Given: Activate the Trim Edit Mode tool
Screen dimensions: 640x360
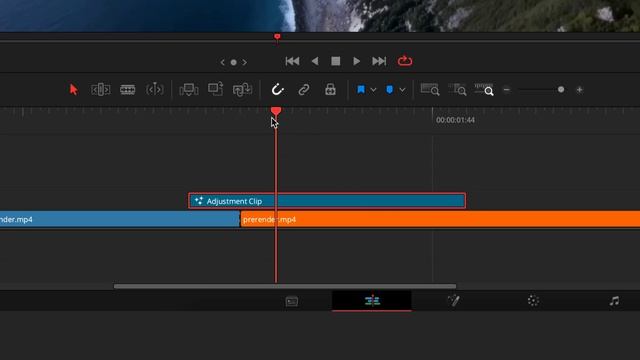Looking at the screenshot, I should point(100,89).
